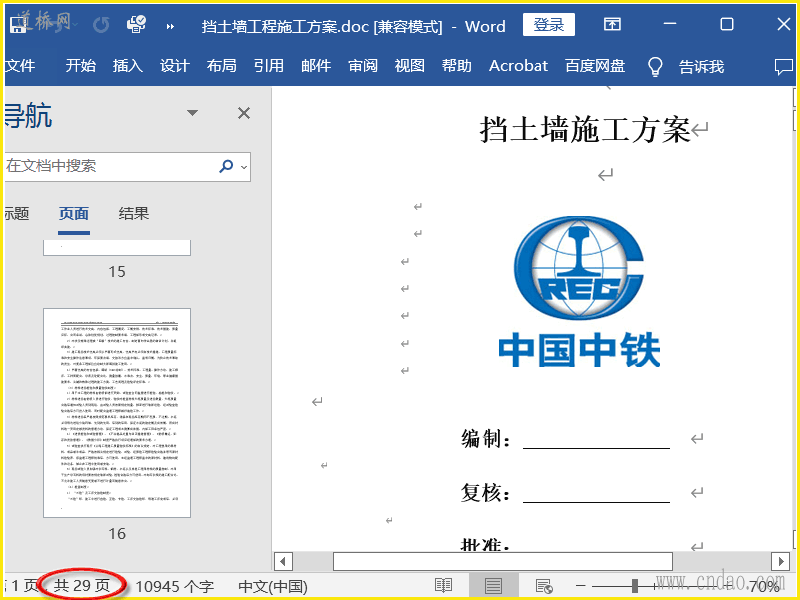Open the 百度网盘 ribbon tab
The width and height of the screenshot is (800, 600).
595,66
